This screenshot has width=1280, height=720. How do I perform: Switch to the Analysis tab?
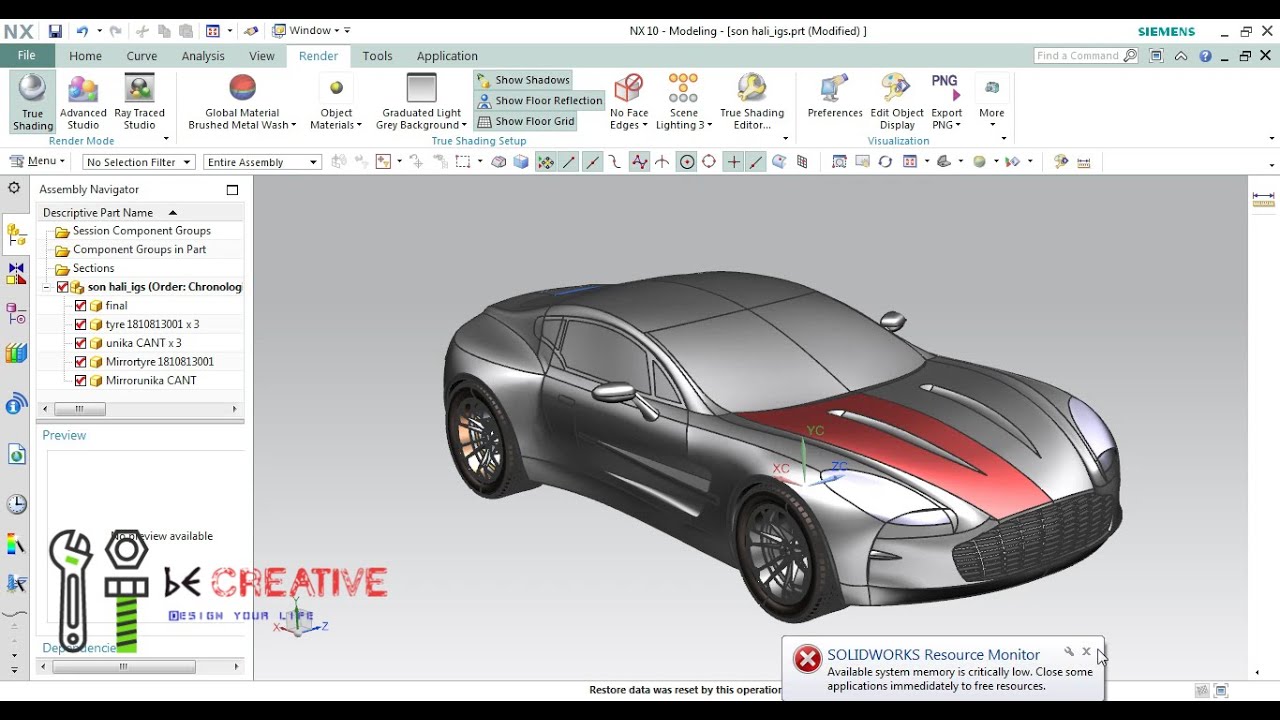tap(203, 56)
